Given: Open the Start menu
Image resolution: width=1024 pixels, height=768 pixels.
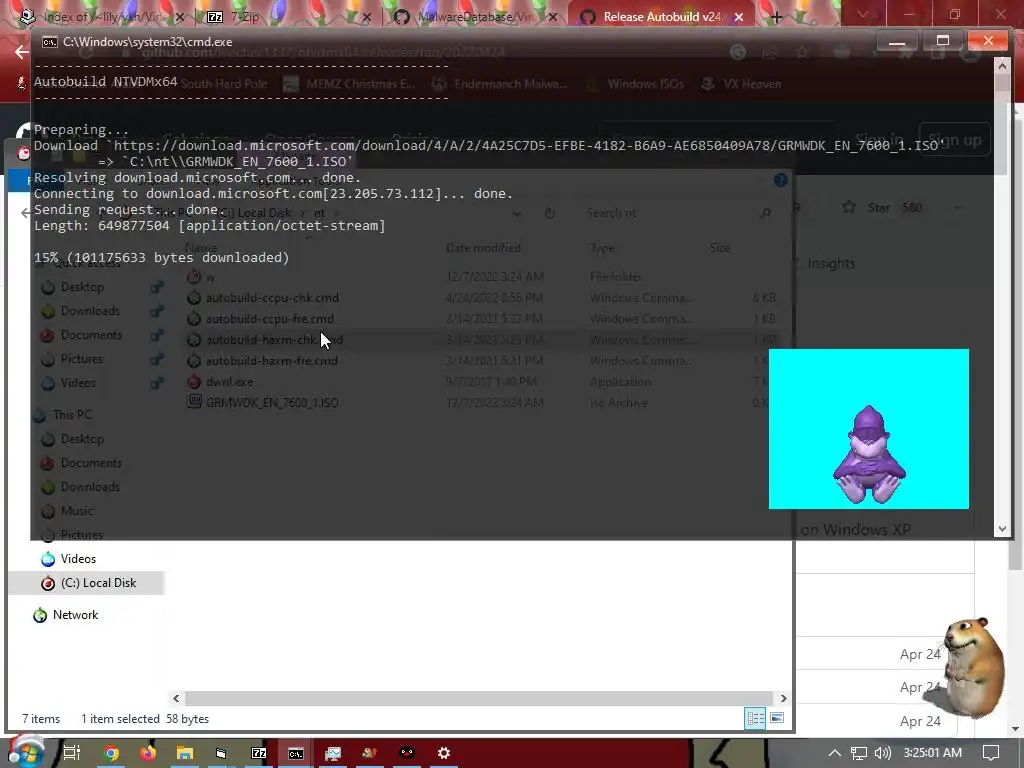Looking at the screenshot, I should 26,752.
